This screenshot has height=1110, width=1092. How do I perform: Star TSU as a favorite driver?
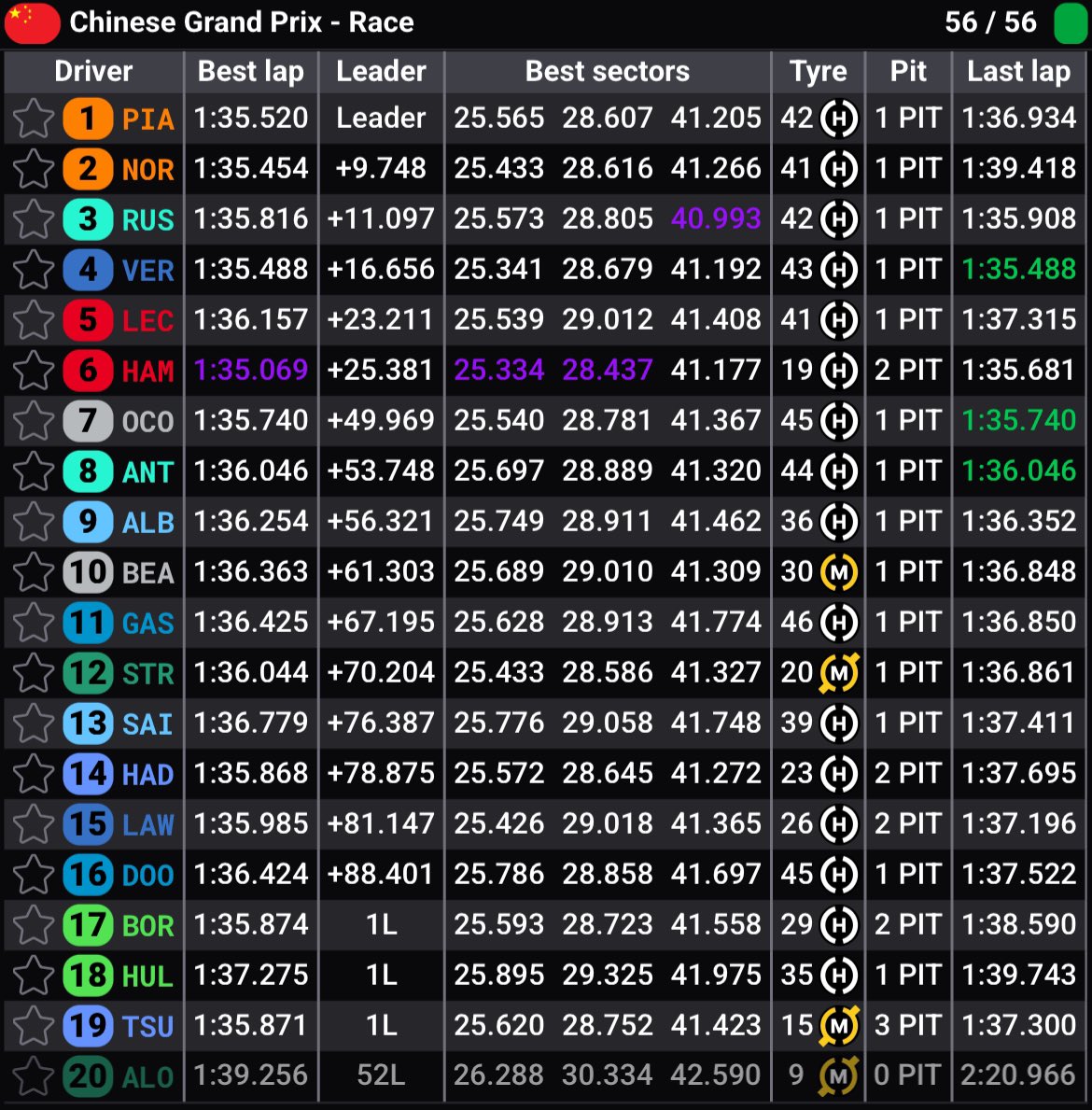(34, 1026)
